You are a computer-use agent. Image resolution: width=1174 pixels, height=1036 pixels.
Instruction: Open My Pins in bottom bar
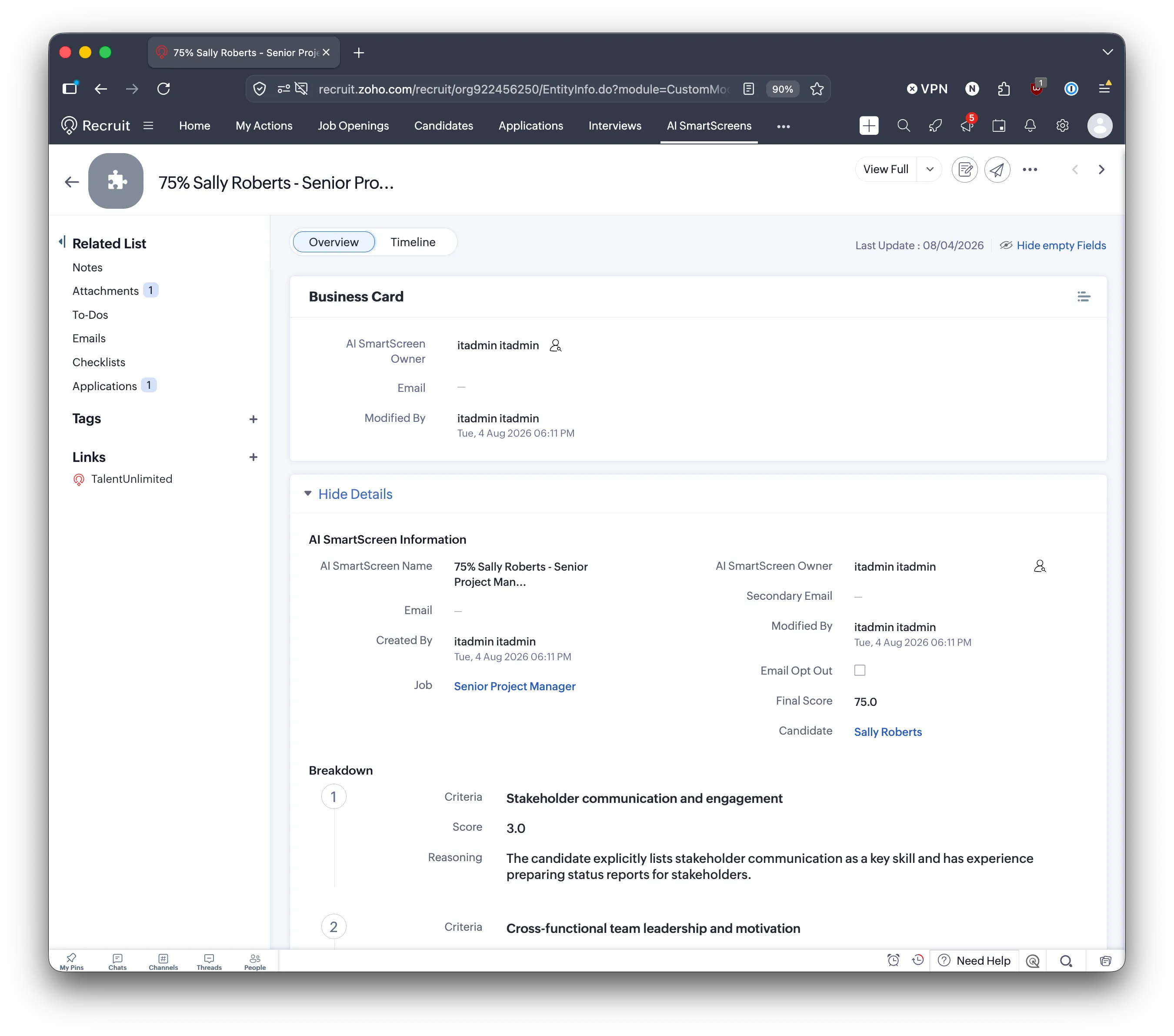click(x=71, y=961)
